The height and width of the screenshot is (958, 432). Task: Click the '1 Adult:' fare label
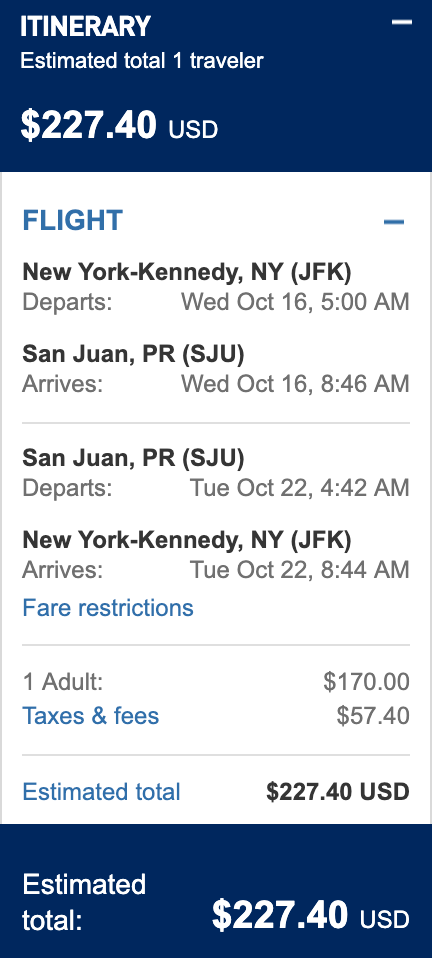click(63, 682)
